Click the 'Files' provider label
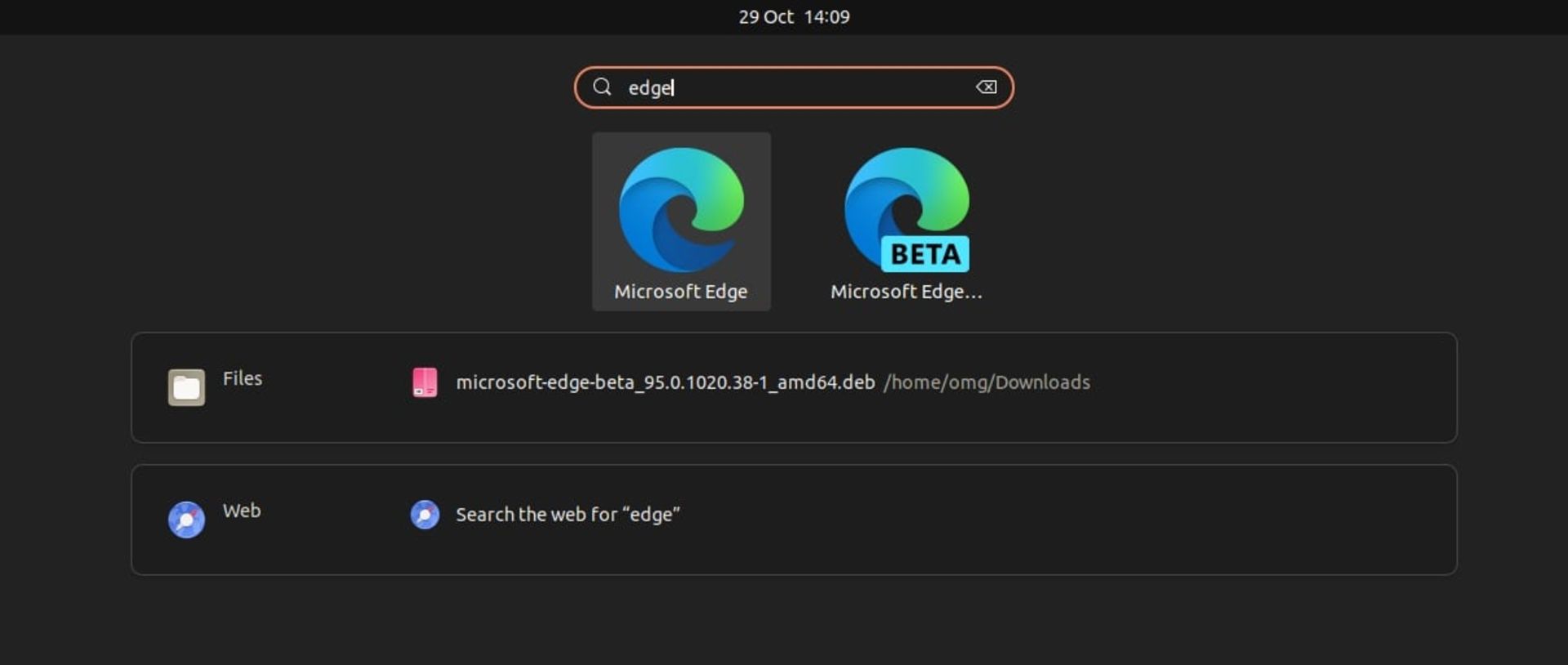Image resolution: width=1568 pixels, height=665 pixels. [x=243, y=378]
